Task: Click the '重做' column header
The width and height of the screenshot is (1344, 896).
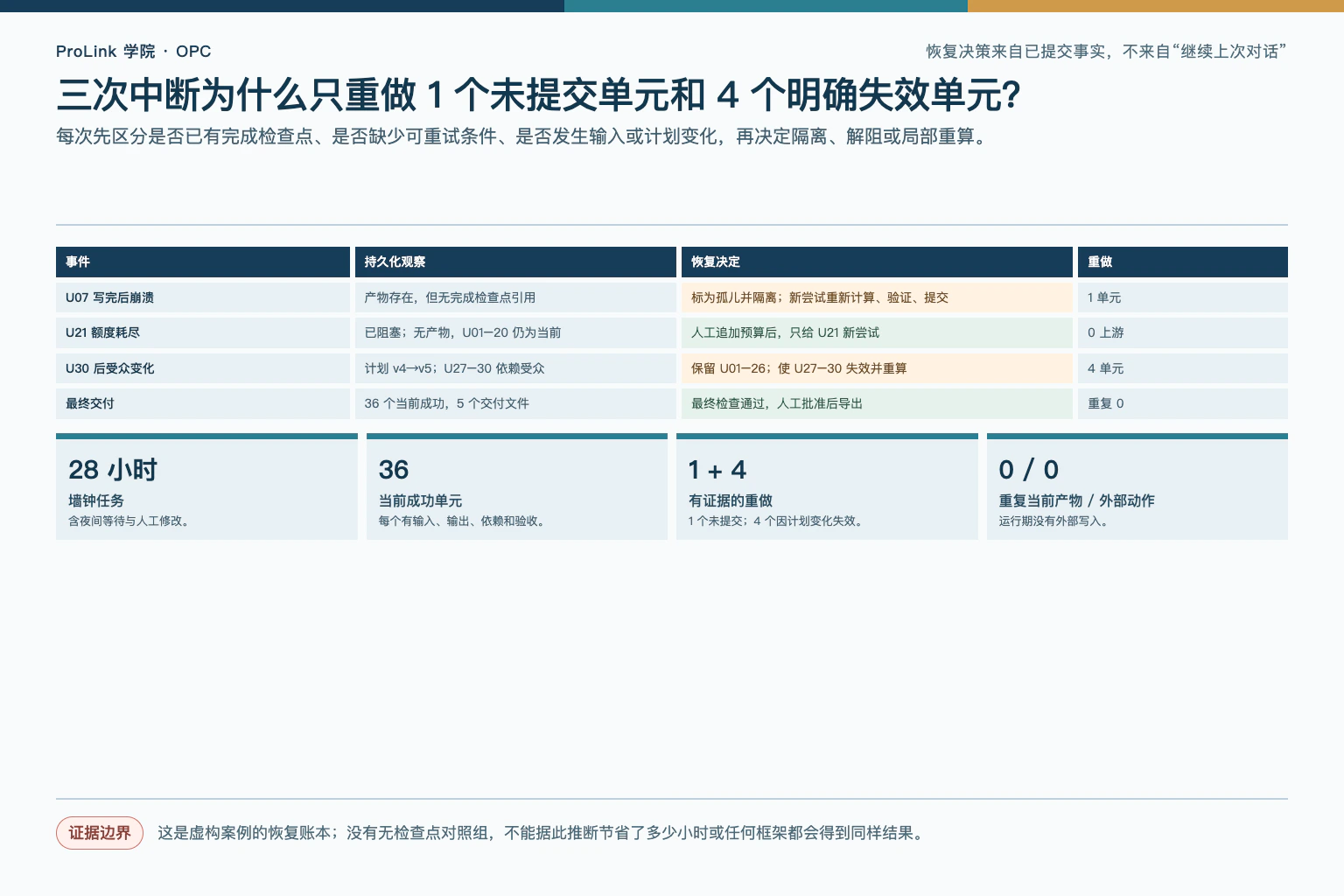Action: (1183, 262)
